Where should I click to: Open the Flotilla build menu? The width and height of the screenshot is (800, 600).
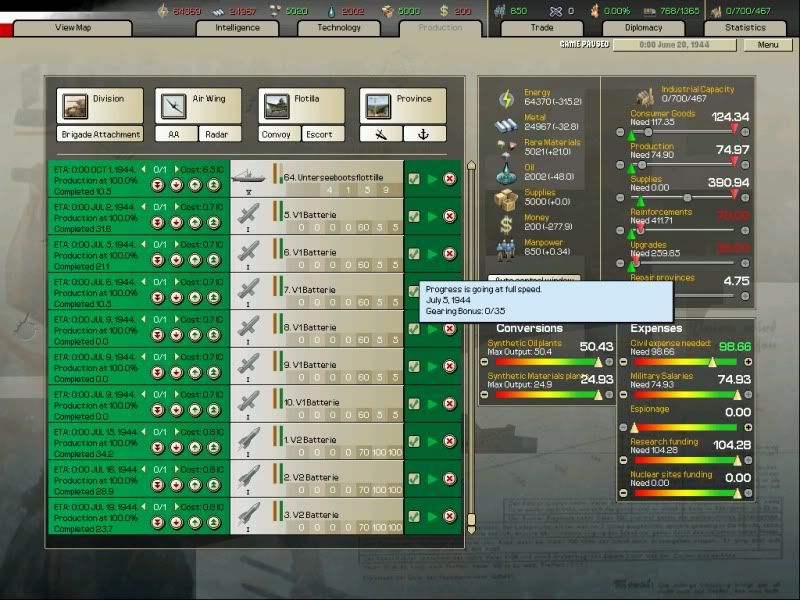pos(302,105)
